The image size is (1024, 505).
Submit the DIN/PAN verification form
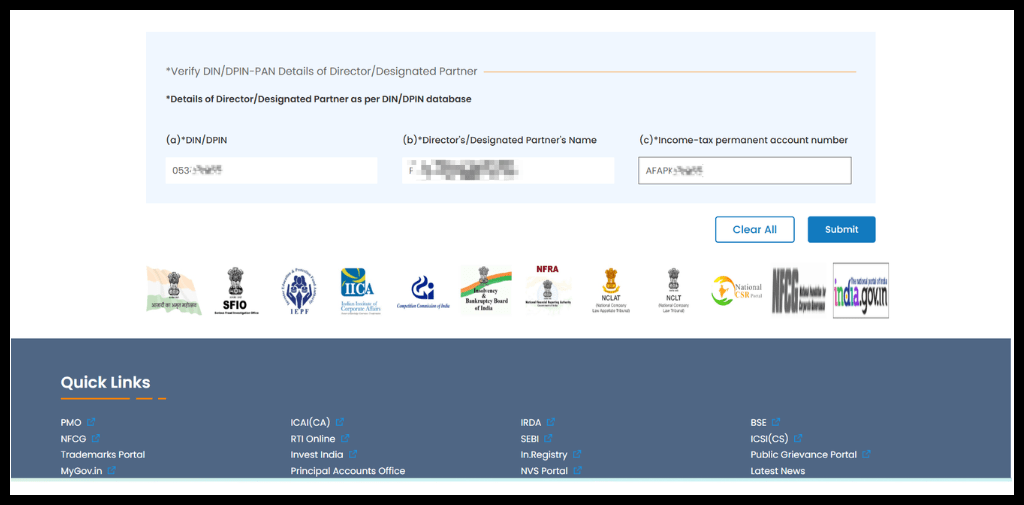[x=842, y=229]
